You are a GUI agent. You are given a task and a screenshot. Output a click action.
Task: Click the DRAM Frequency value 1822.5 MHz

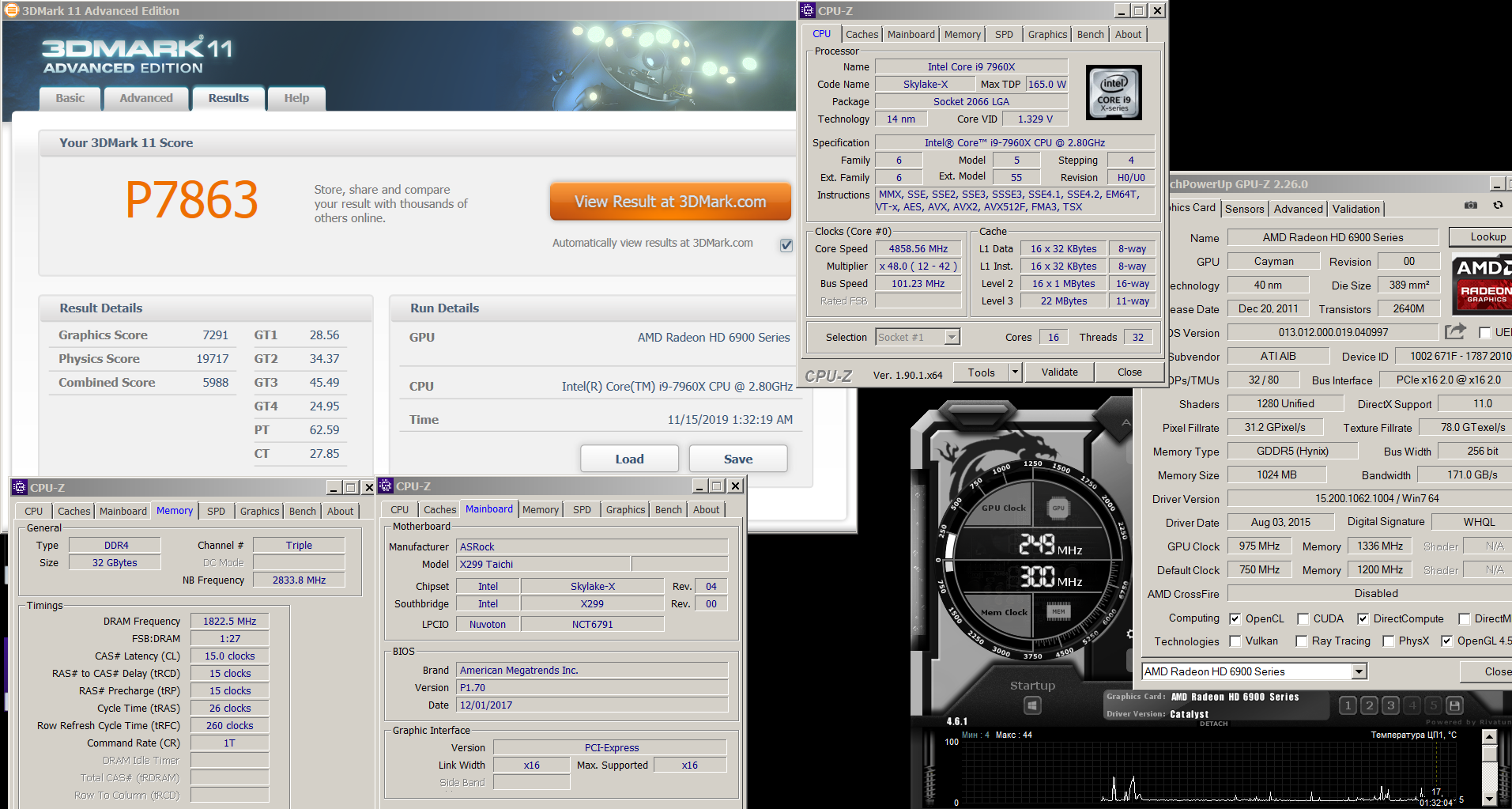click(229, 621)
